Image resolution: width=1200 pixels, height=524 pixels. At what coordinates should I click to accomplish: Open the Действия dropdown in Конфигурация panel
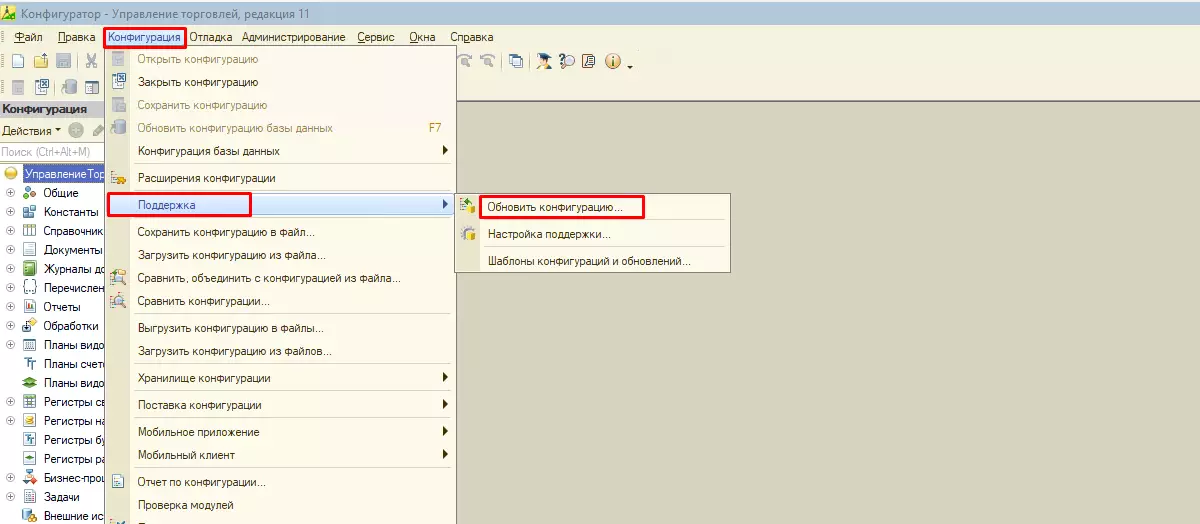pos(31,131)
